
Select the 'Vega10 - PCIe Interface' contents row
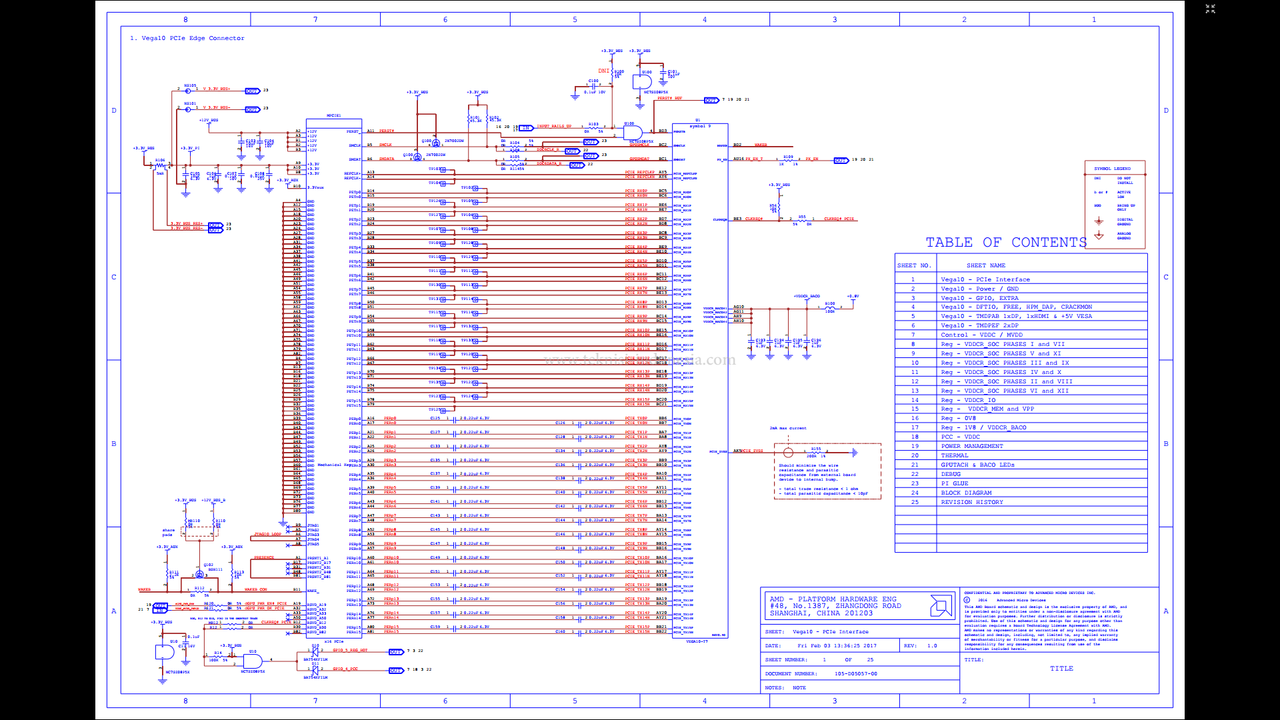(1021, 279)
